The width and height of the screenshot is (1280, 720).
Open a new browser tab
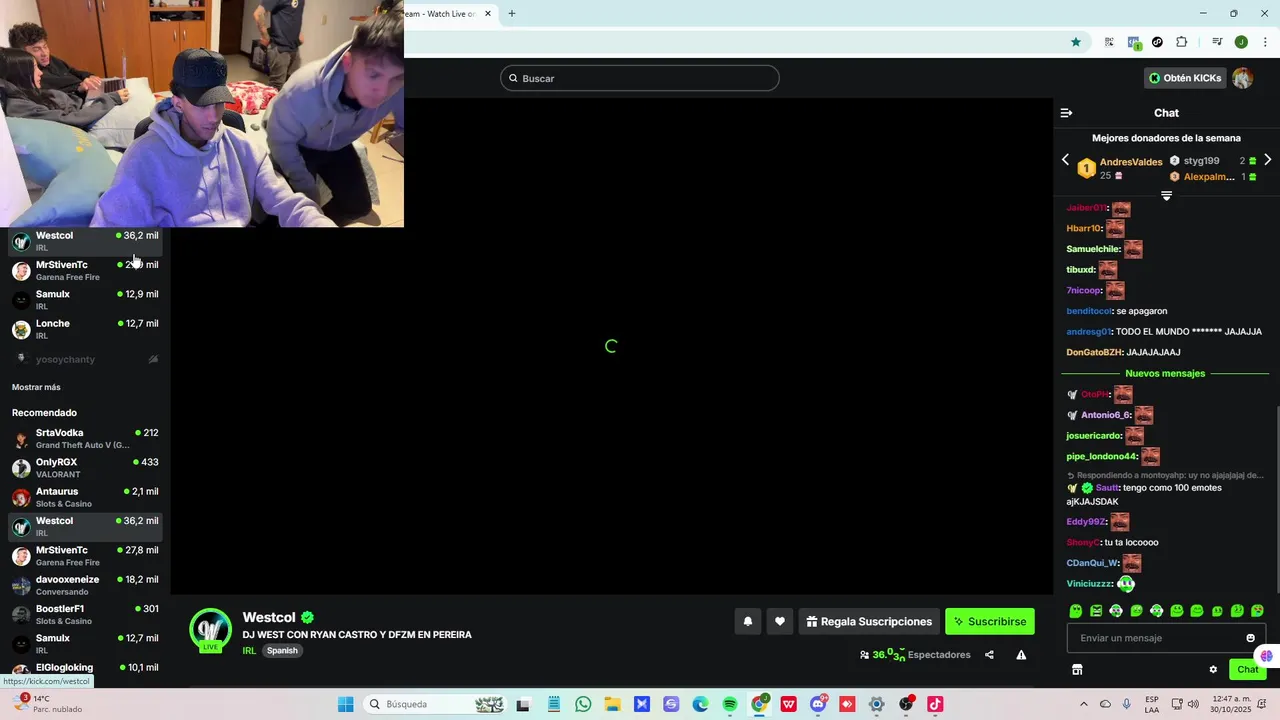tap(512, 14)
